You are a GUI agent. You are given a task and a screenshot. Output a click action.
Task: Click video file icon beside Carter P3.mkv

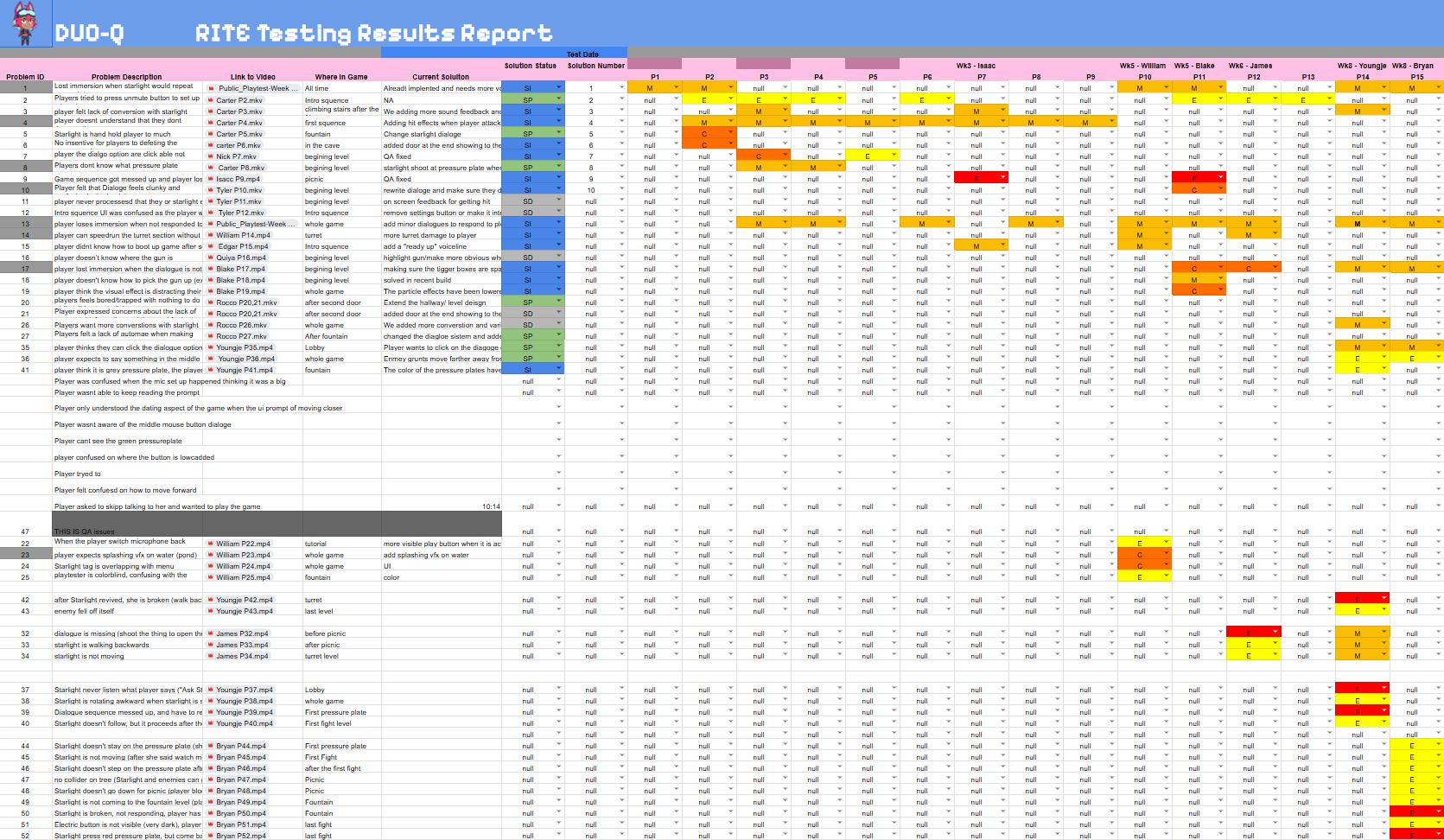(210, 111)
